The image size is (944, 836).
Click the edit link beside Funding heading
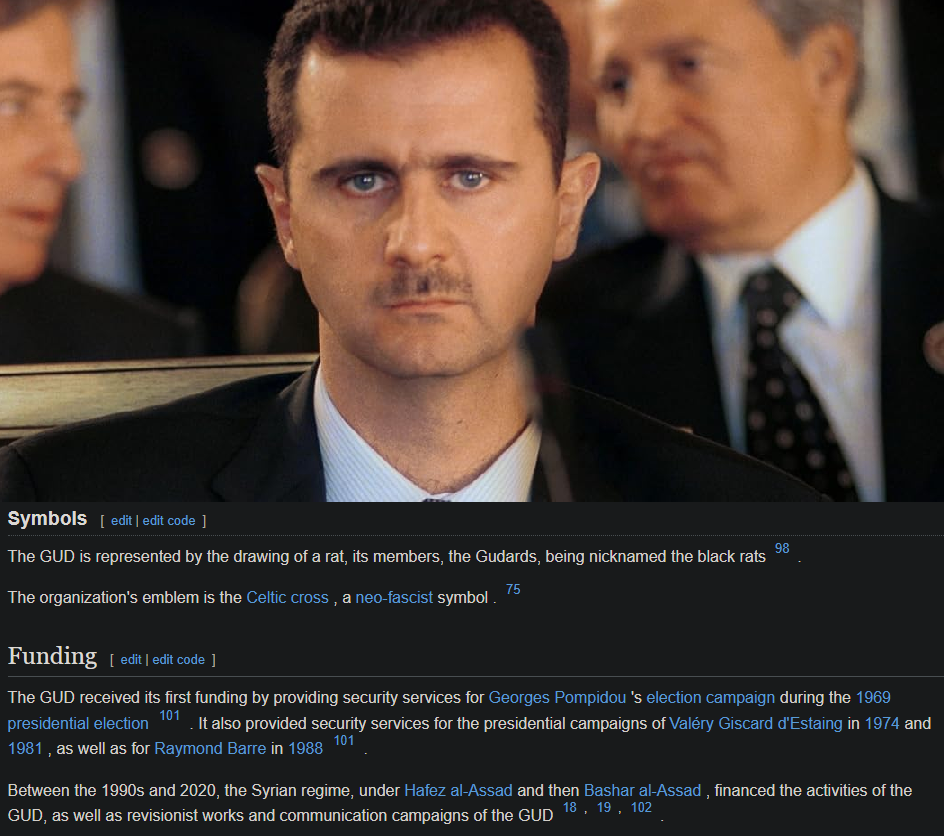(x=131, y=660)
